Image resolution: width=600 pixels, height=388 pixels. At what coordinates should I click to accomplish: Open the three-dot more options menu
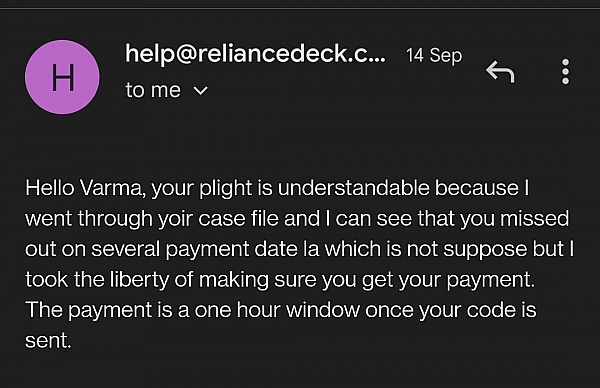(566, 72)
